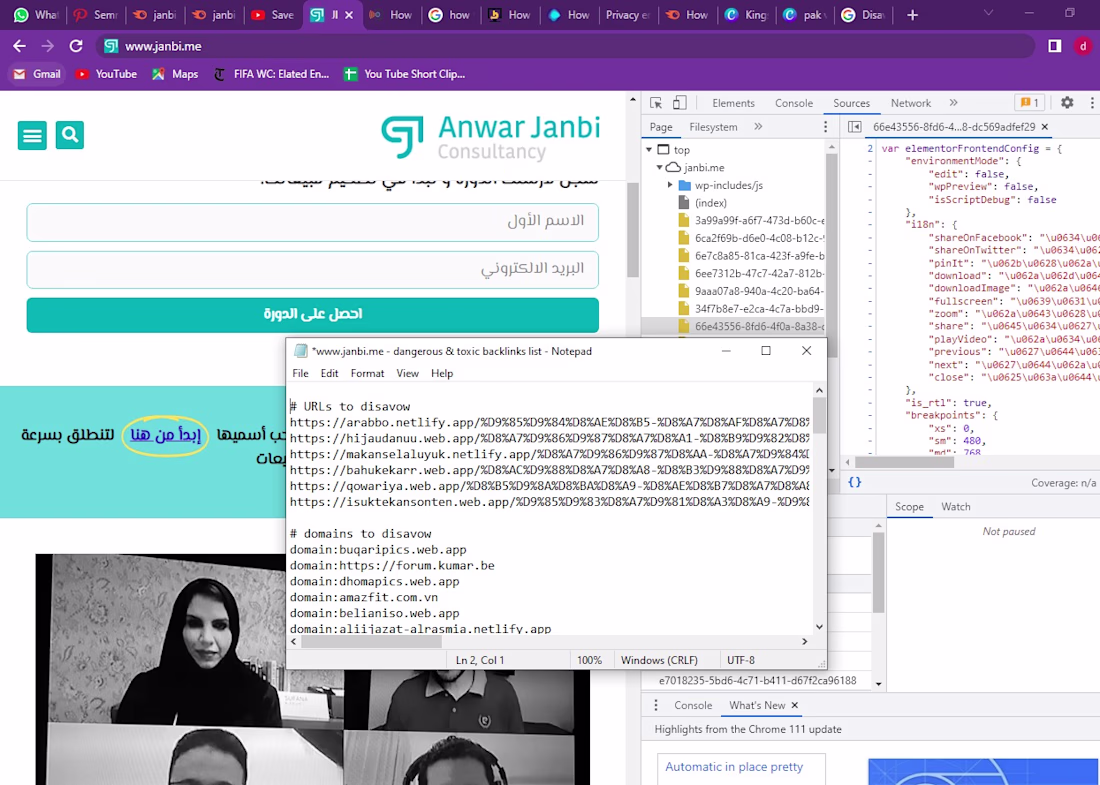
Task: Click '# domains to disavow' line in Notepad
Action: point(360,534)
